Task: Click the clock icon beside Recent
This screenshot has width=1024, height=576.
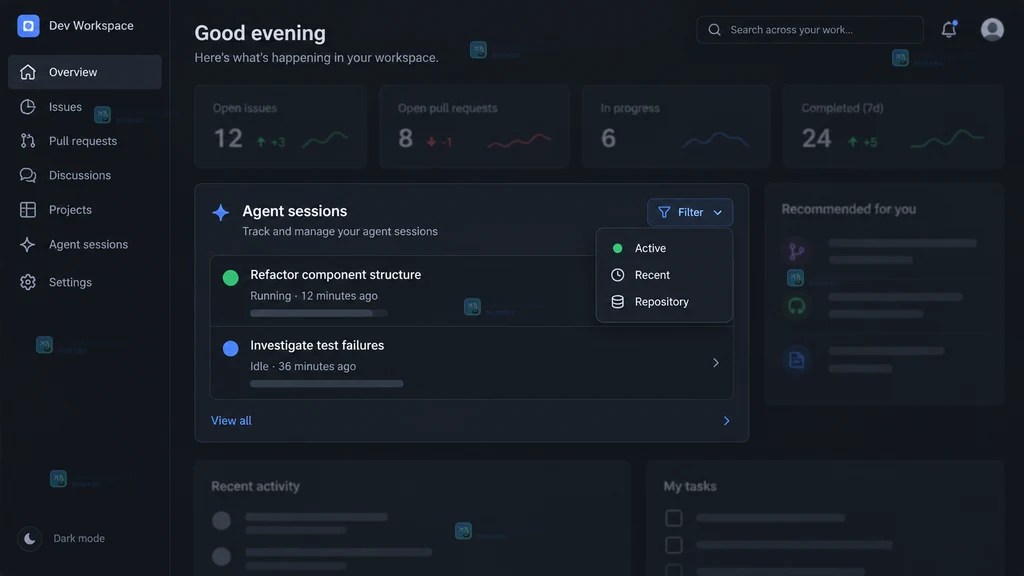Action: coord(617,275)
